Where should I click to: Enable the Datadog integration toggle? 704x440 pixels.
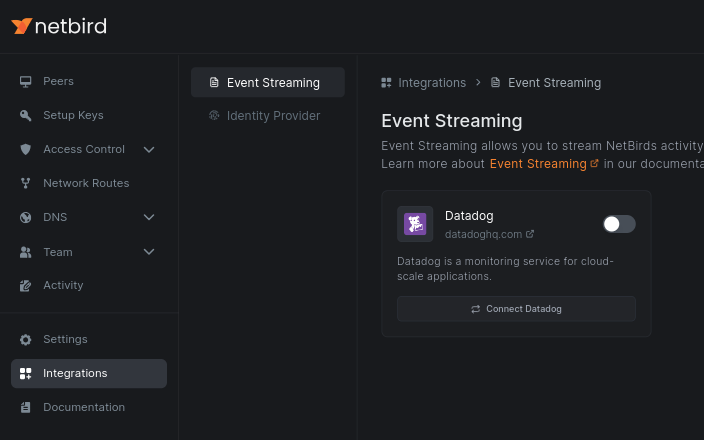[x=619, y=224]
